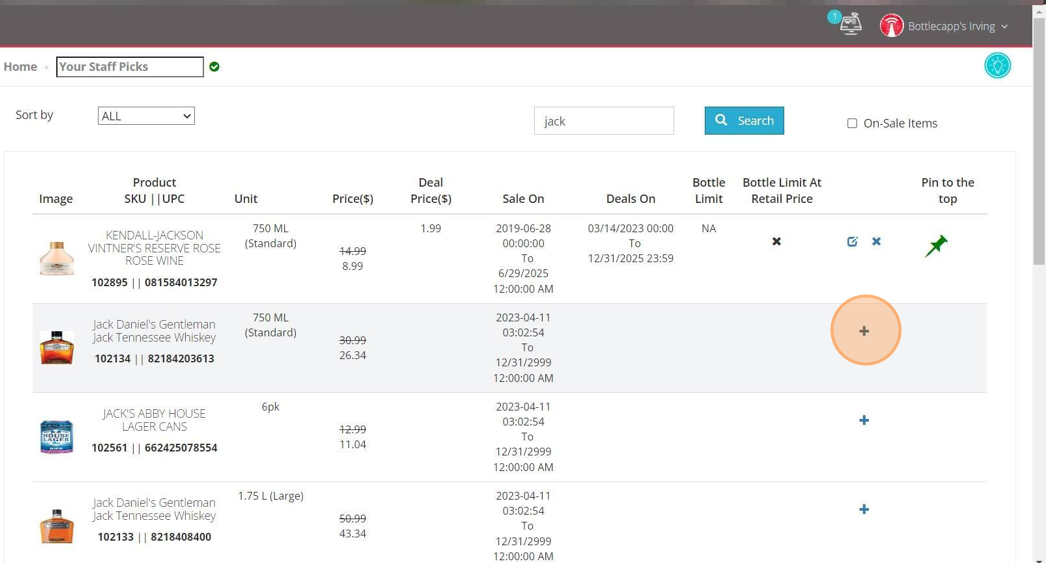Select the KENDALL-JACKSON VINTNER'S RESERVE product name
Screen dimensions: 1046x563
point(154,248)
